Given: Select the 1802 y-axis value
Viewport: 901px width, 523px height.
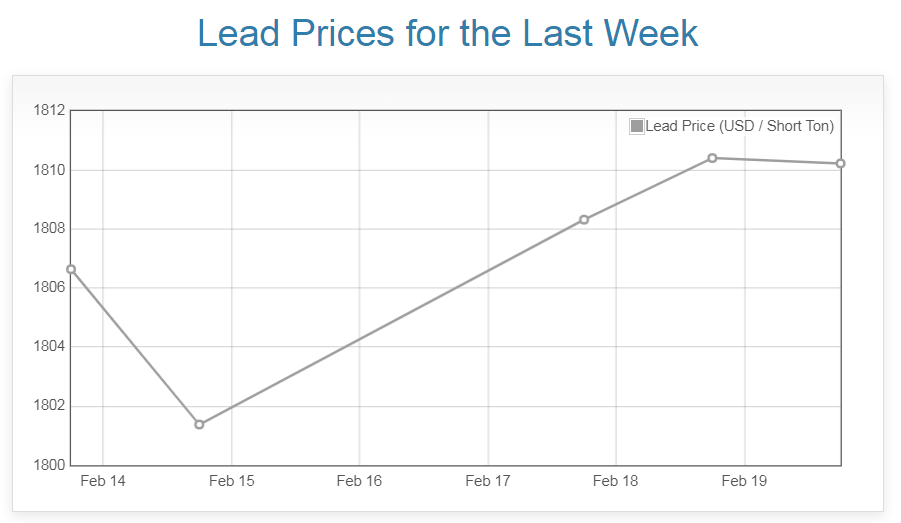Looking at the screenshot, I should (x=49, y=406).
